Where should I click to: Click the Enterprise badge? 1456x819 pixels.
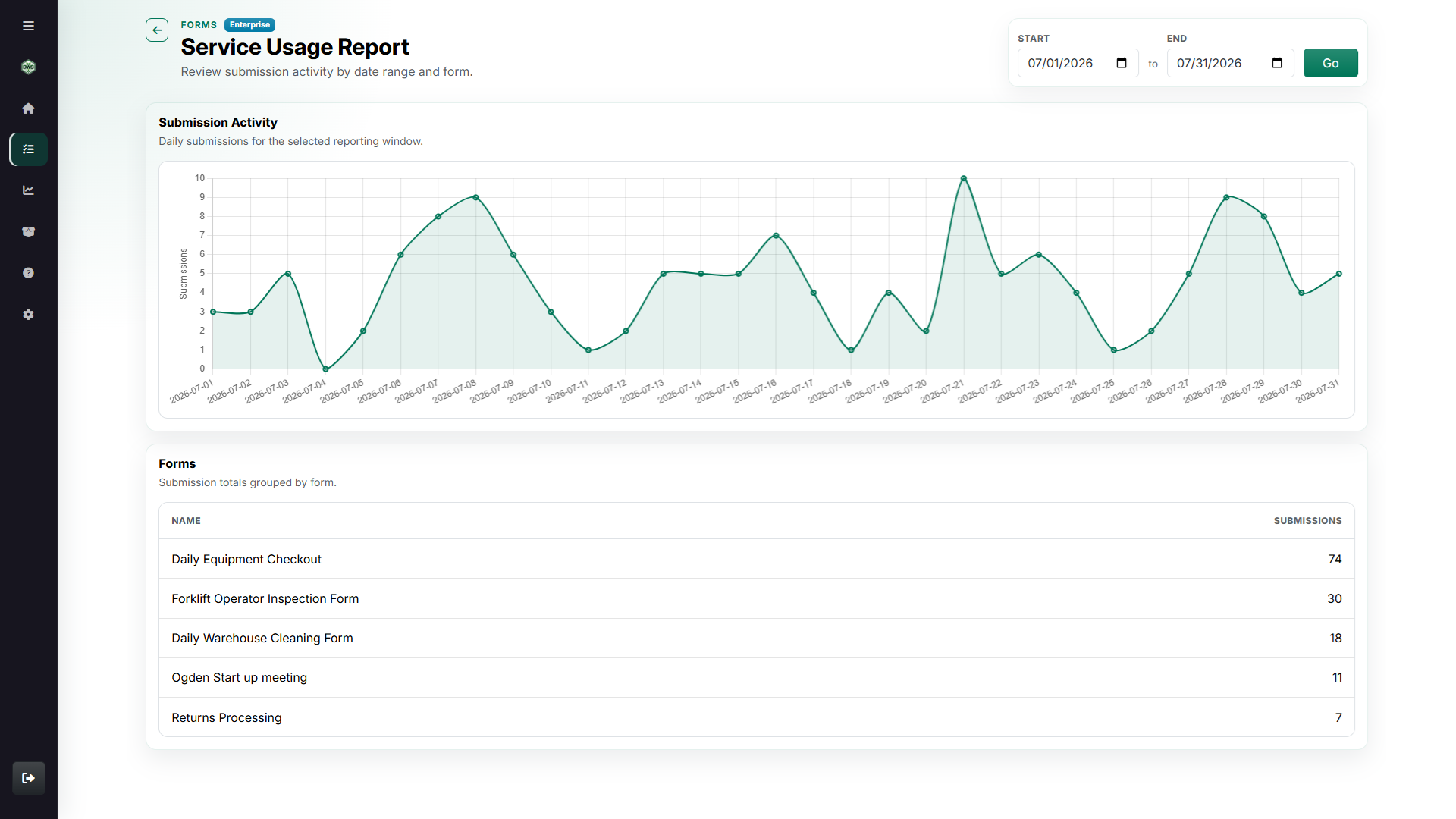tap(249, 25)
